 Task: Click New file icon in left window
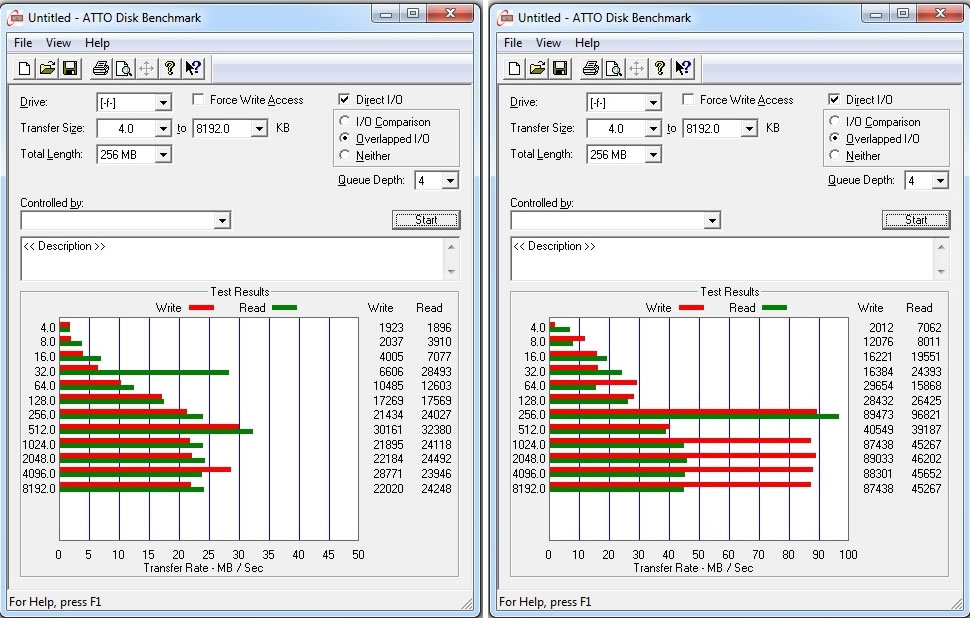(x=24, y=68)
